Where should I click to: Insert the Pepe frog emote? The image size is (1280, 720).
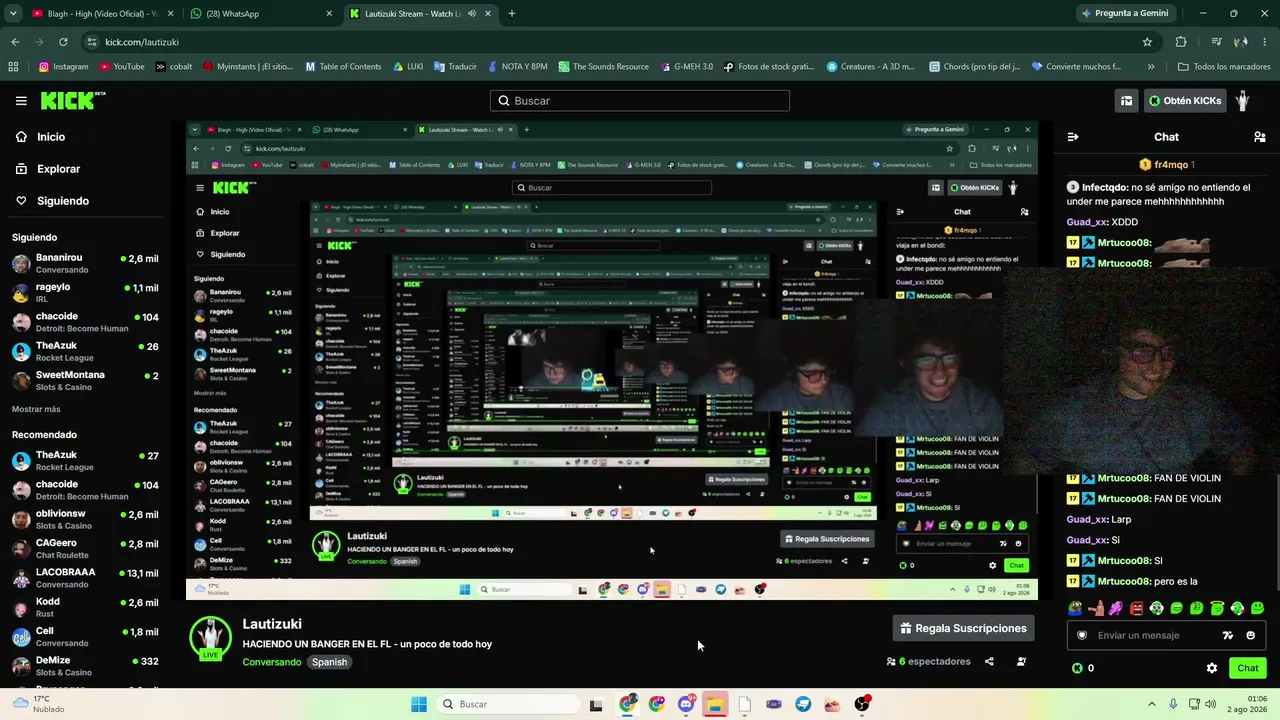point(1075,608)
